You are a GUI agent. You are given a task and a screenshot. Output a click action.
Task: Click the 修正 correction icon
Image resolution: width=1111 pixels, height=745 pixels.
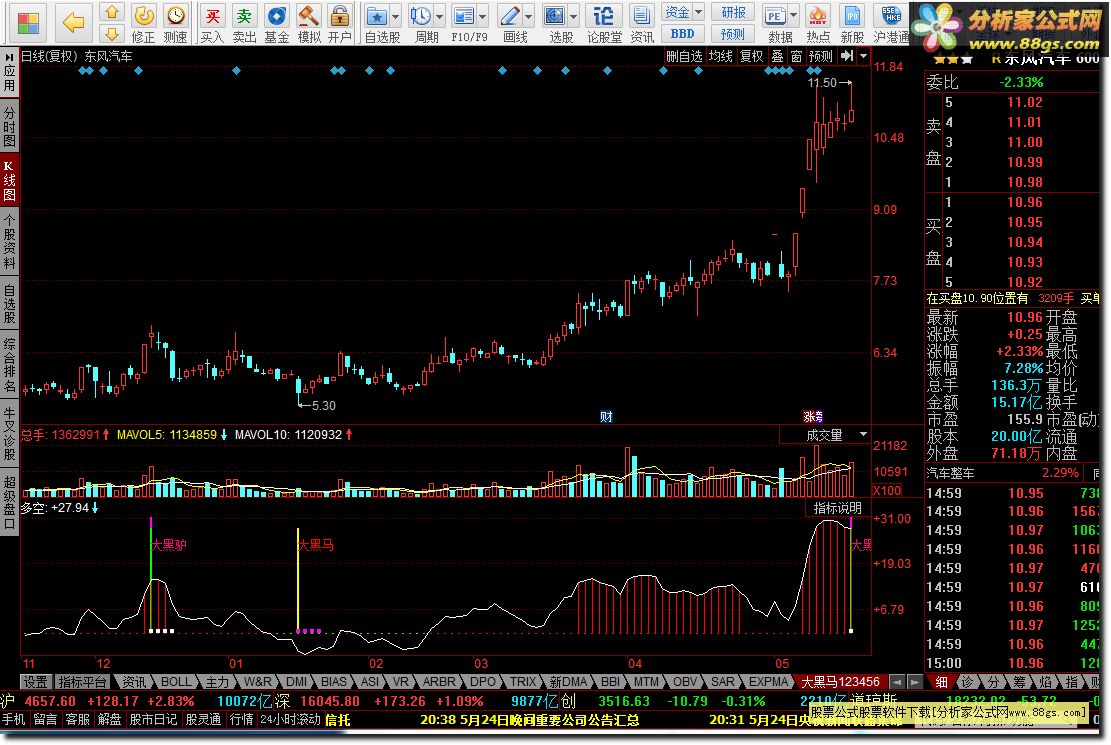coord(143,23)
